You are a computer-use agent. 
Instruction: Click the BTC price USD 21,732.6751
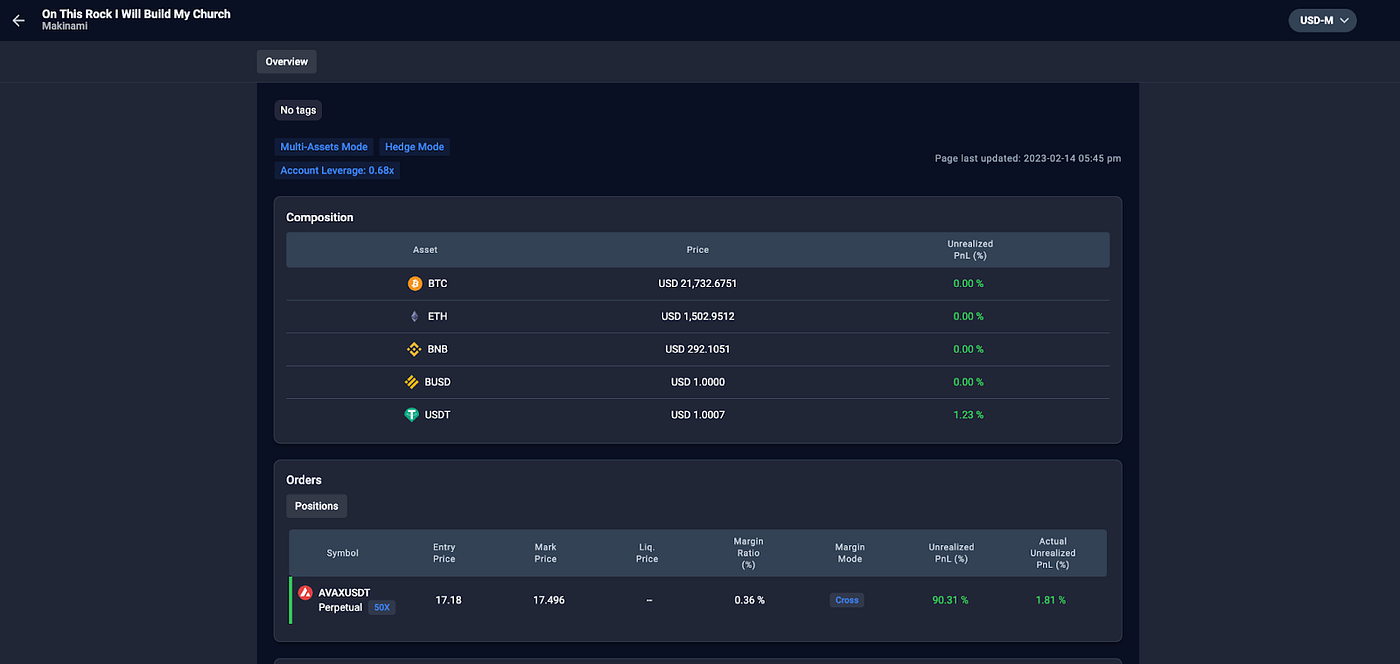[x=698, y=284]
